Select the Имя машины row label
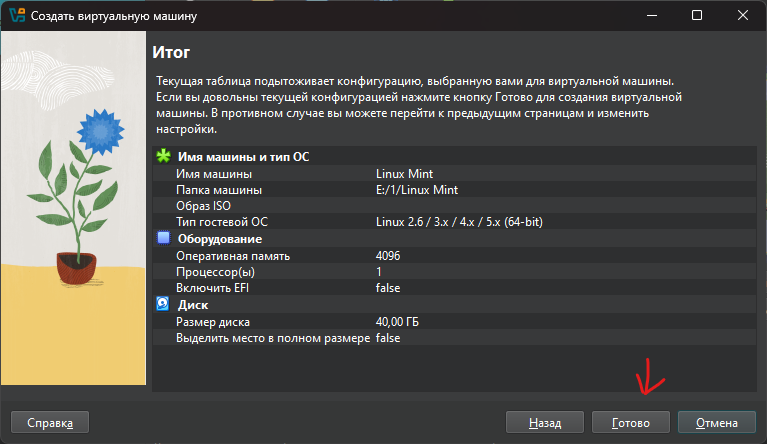Image resolution: width=767 pixels, height=444 pixels. point(214,174)
